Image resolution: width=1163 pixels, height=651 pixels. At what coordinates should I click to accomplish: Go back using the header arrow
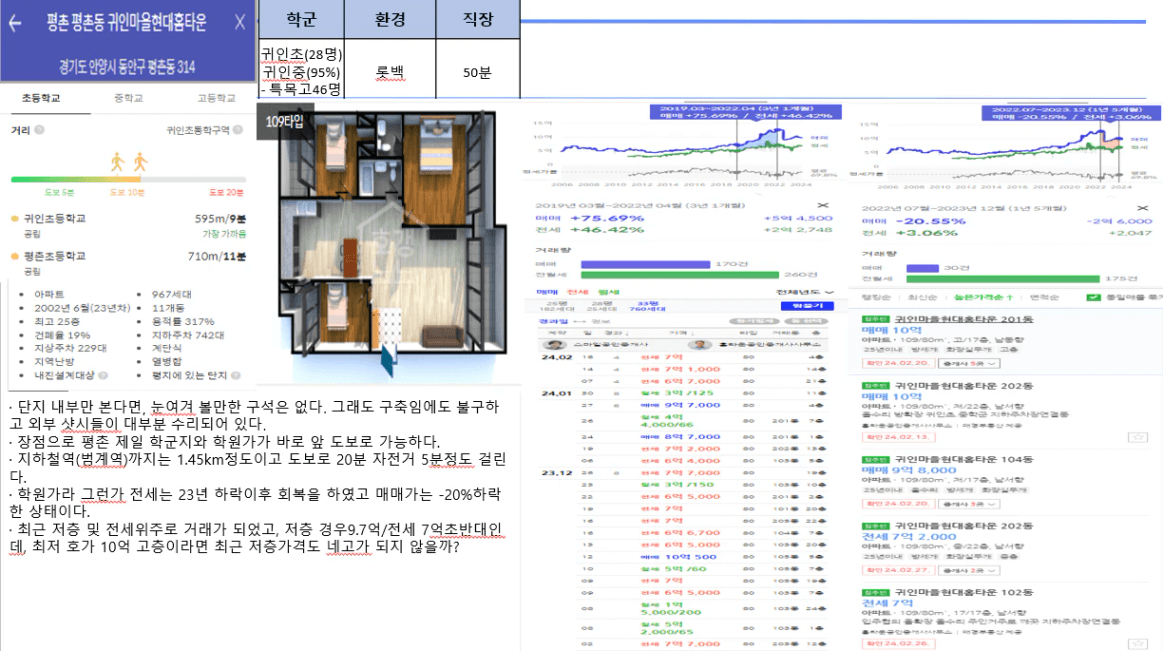coord(15,23)
